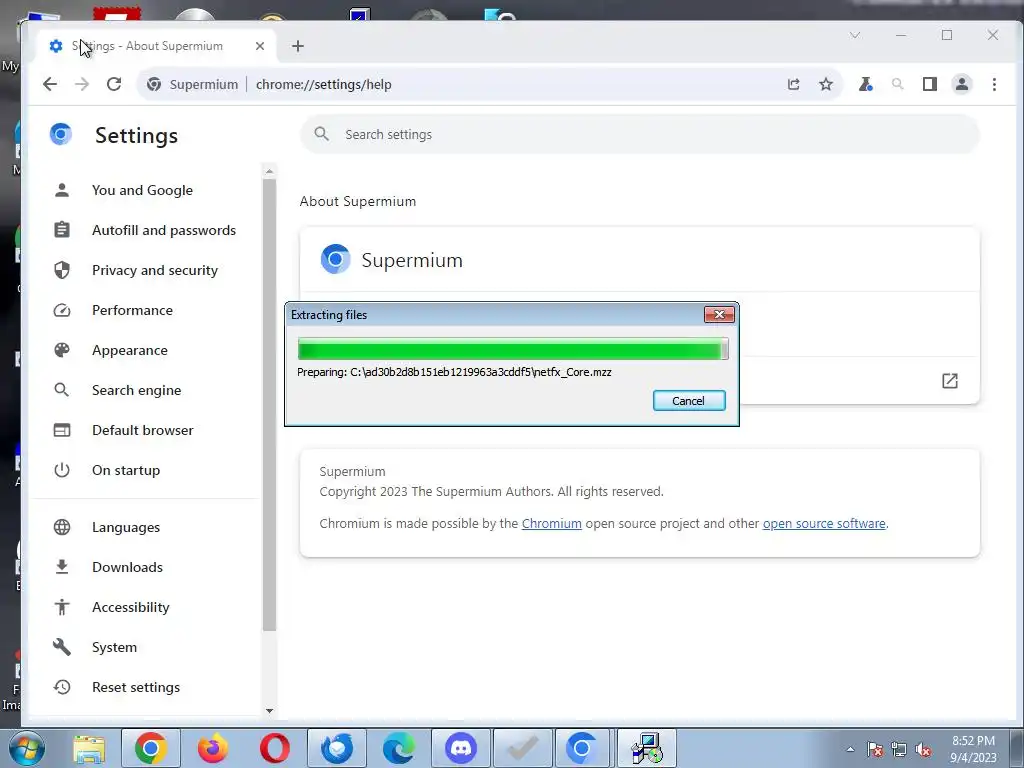Viewport: 1024px width, 768px height.
Task: Follow the open source software link
Action: [x=824, y=524]
